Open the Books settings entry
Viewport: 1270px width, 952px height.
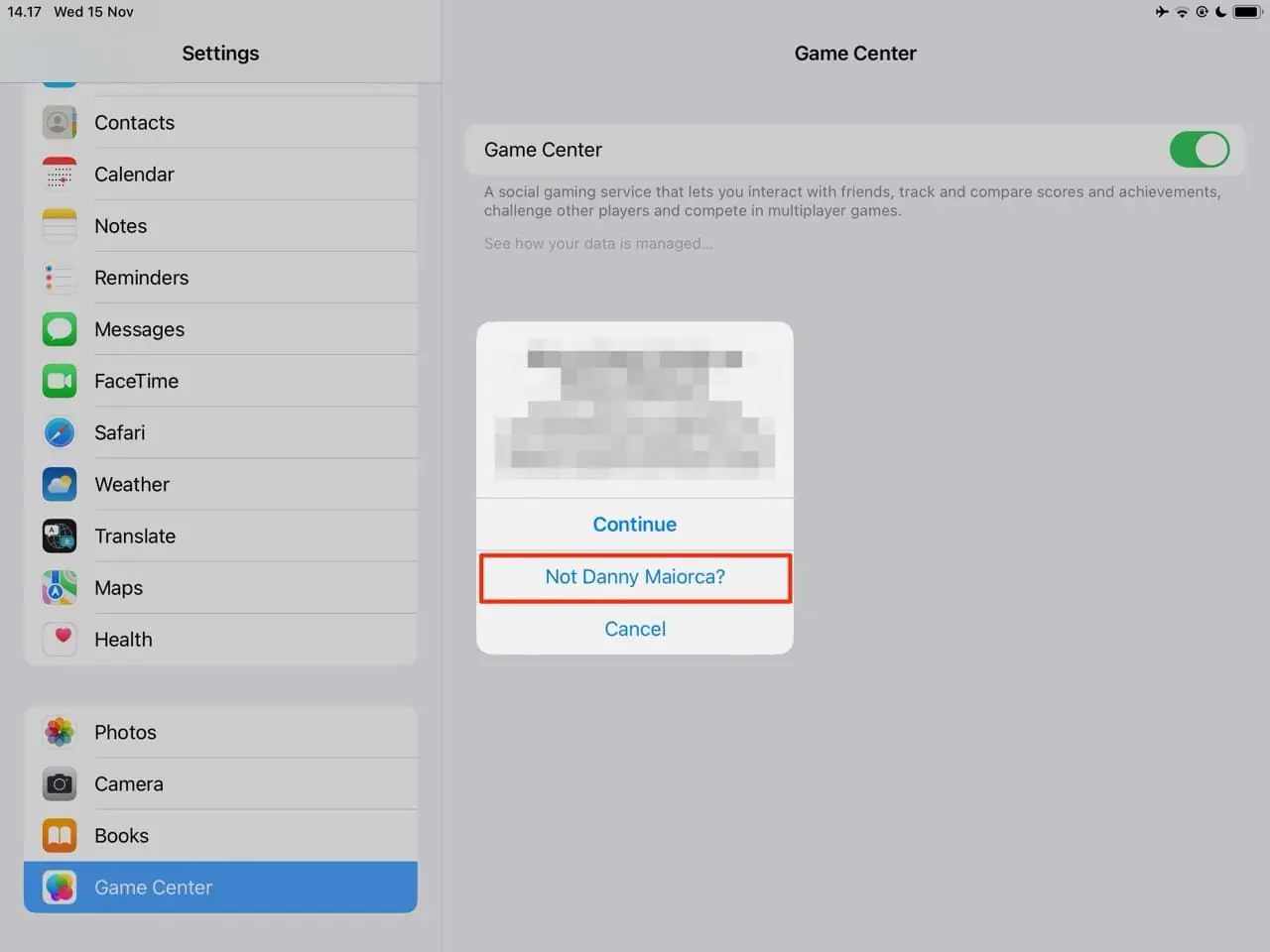click(x=121, y=835)
